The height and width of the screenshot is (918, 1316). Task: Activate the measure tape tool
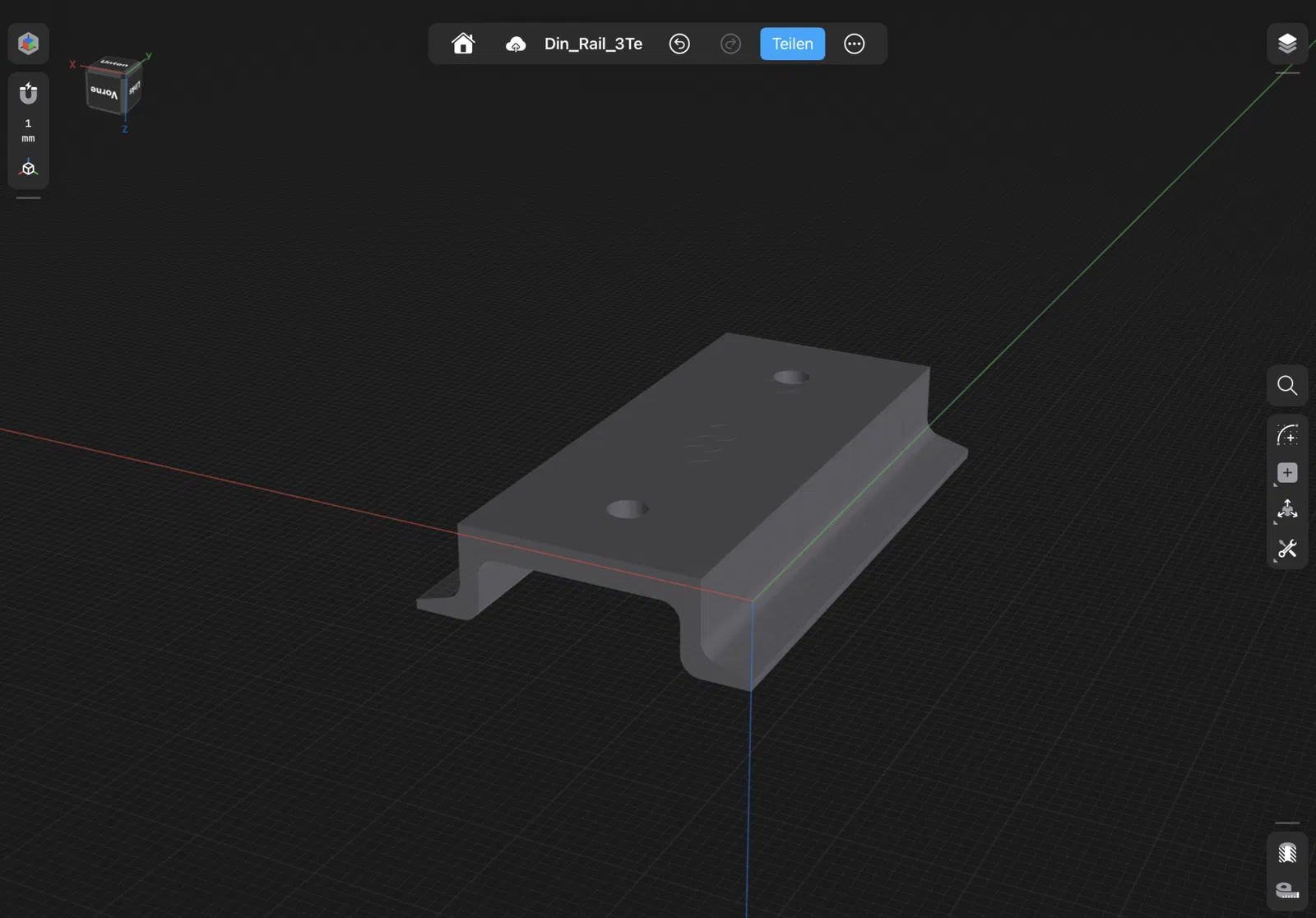1287,890
